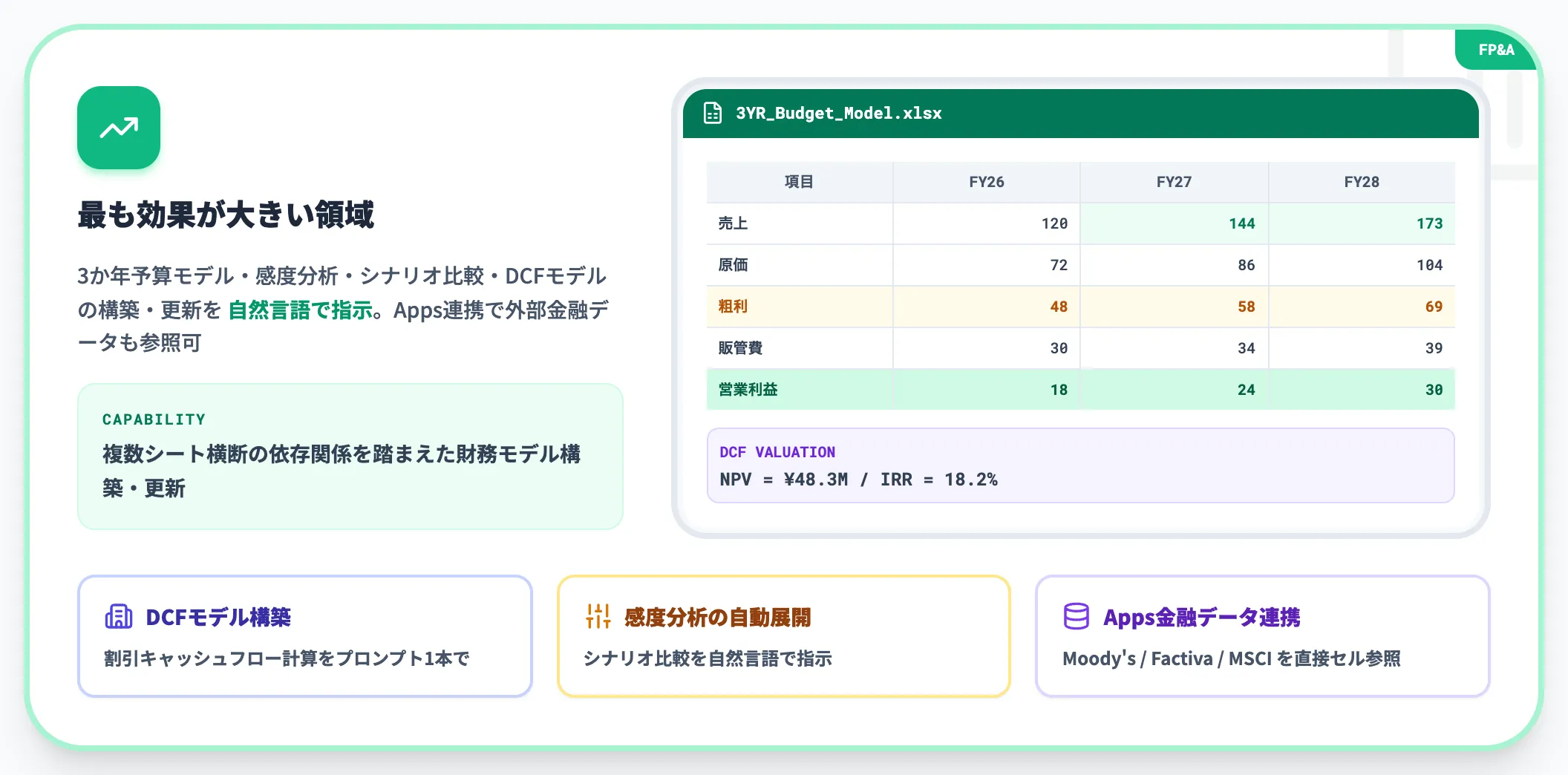Select the 販管費 FY28 cell 39
1568x775 pixels.
point(1362,348)
